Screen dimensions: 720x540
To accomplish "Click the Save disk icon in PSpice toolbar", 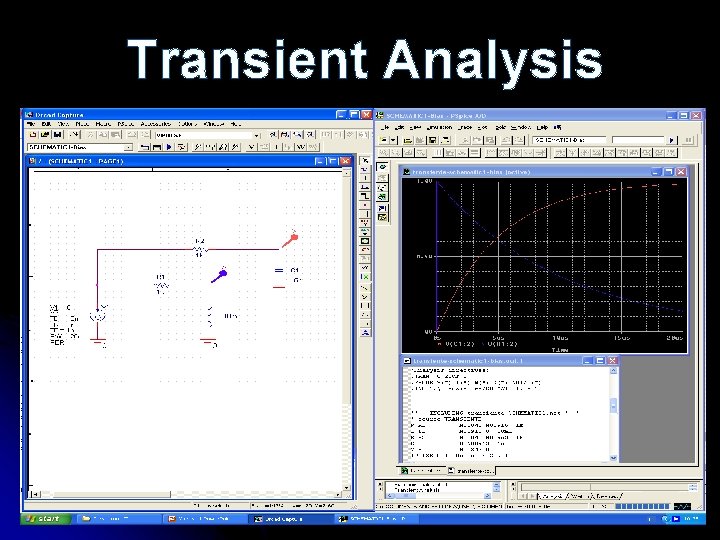I will [432, 140].
